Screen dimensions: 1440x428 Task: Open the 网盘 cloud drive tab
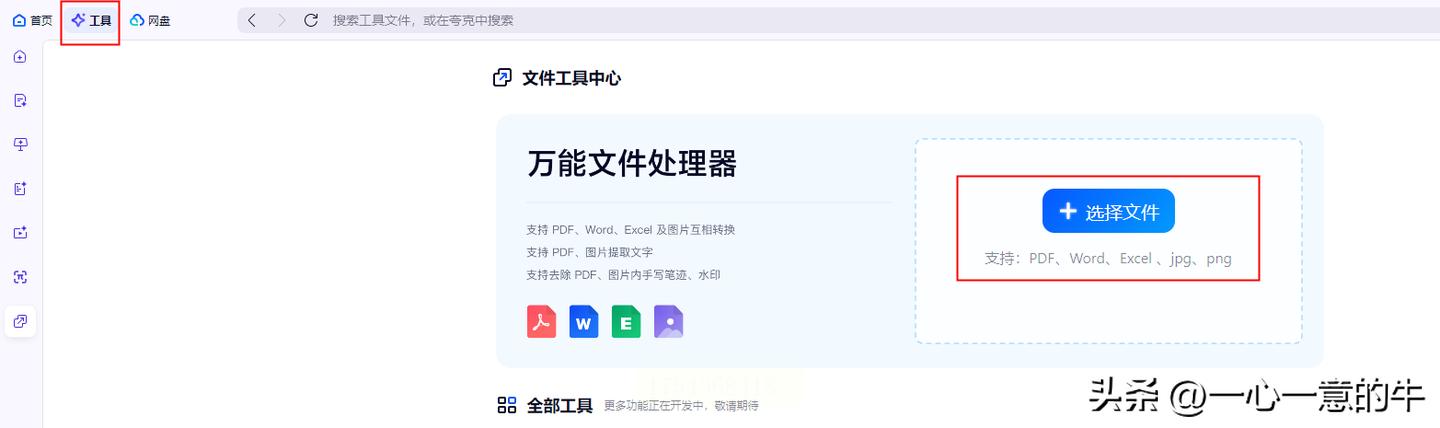[150, 20]
